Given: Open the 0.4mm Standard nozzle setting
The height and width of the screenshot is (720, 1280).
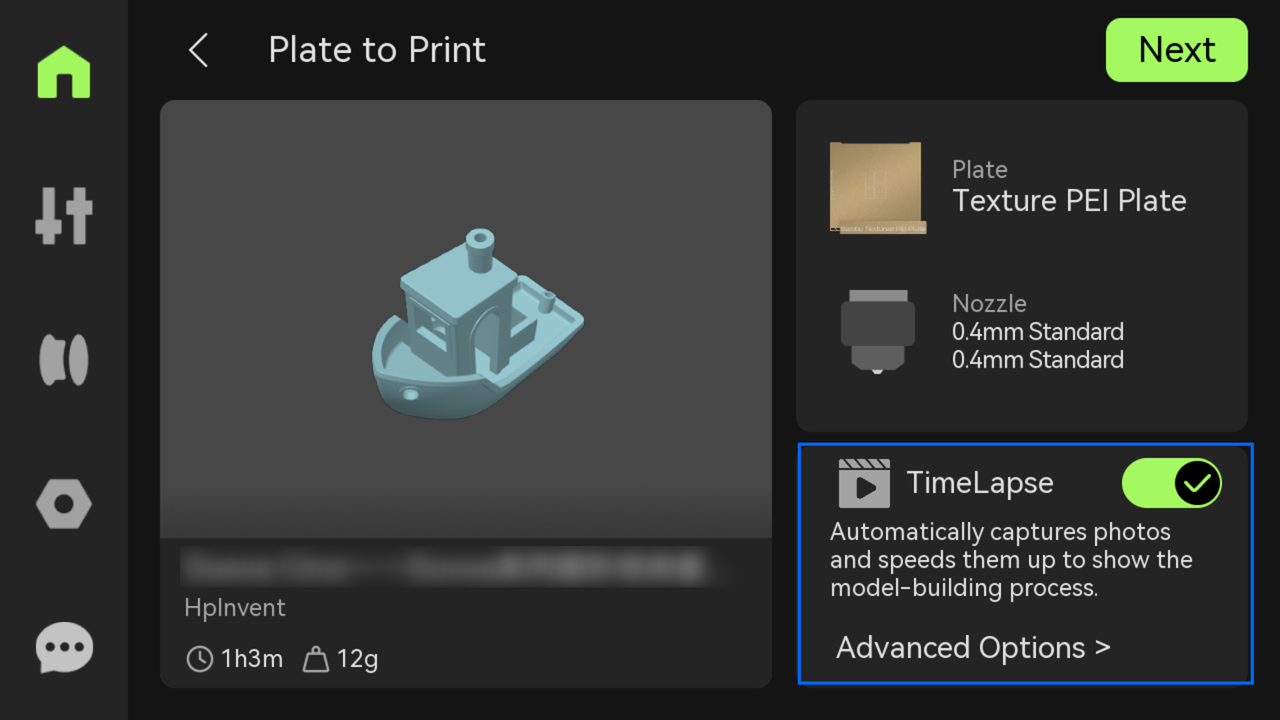Looking at the screenshot, I should pyautogui.click(x=1021, y=332).
